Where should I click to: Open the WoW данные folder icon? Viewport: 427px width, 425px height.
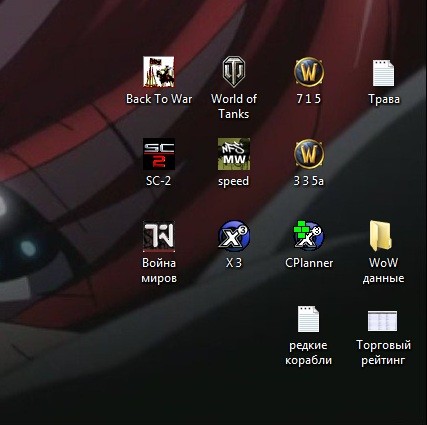380,236
